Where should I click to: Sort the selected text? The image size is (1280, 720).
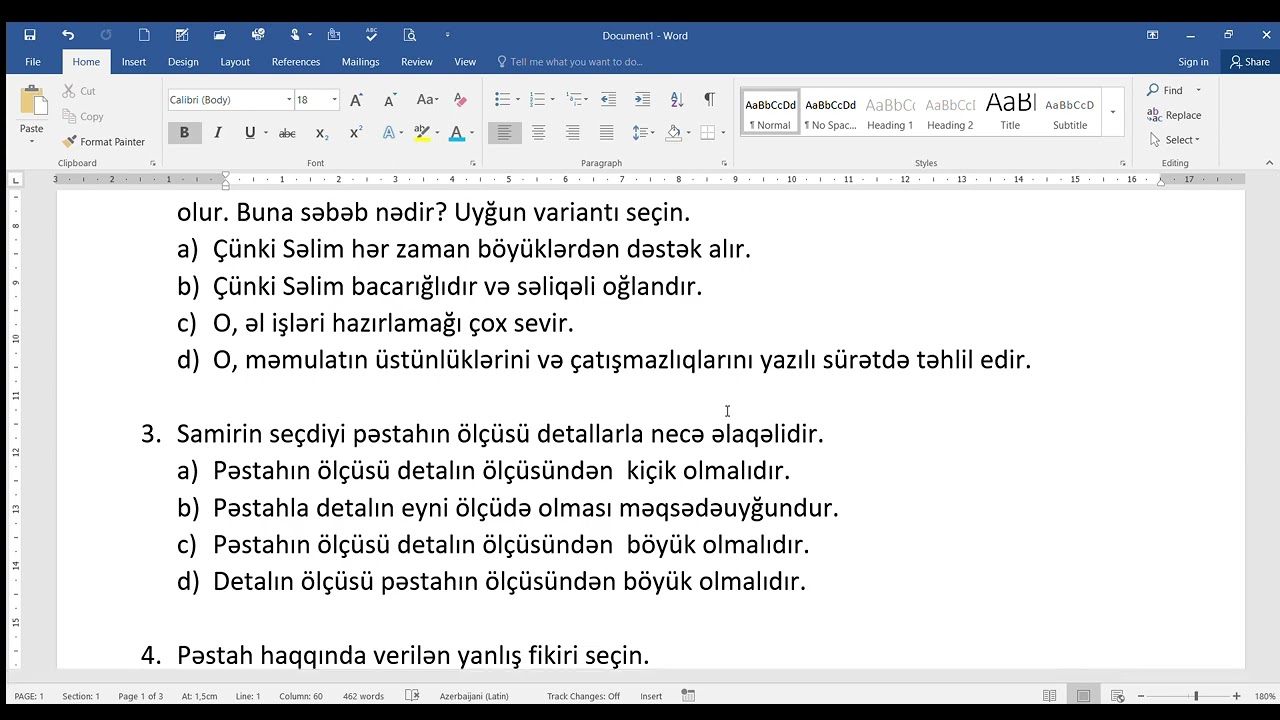click(676, 100)
